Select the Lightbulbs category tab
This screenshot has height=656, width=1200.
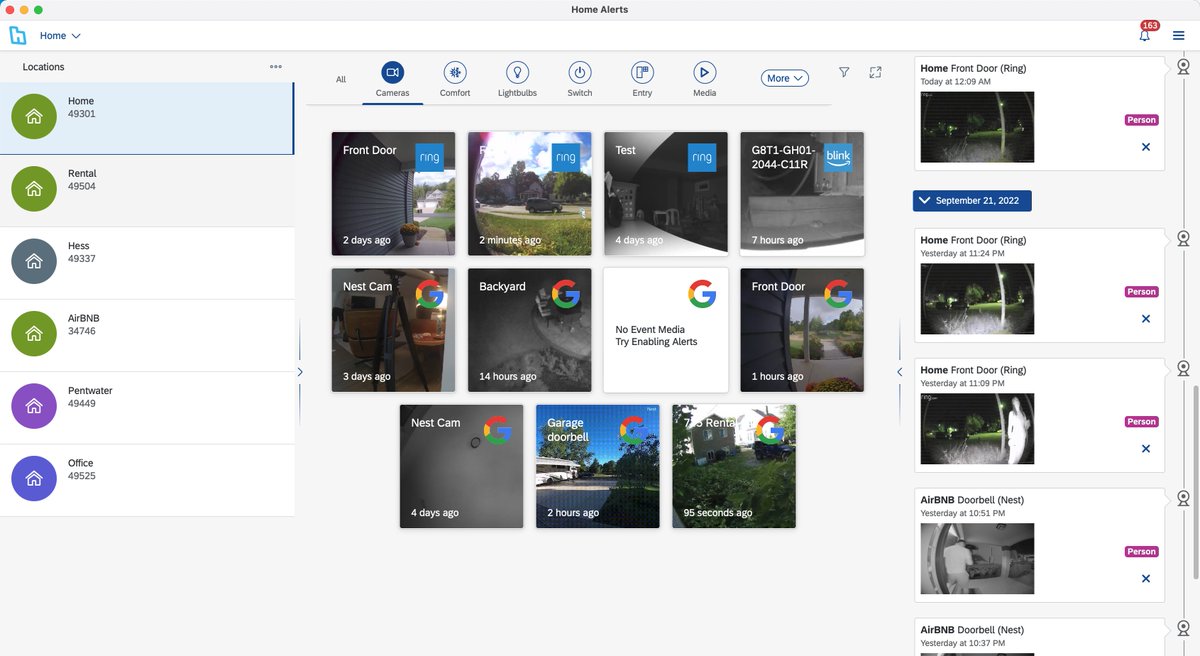coord(517,79)
